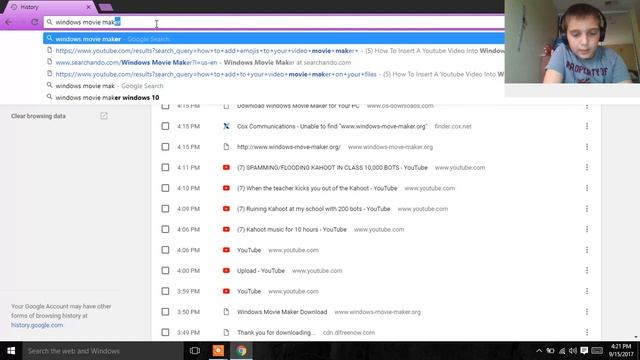Click the 'Search the web and Windows' taskbar box

click(103, 351)
